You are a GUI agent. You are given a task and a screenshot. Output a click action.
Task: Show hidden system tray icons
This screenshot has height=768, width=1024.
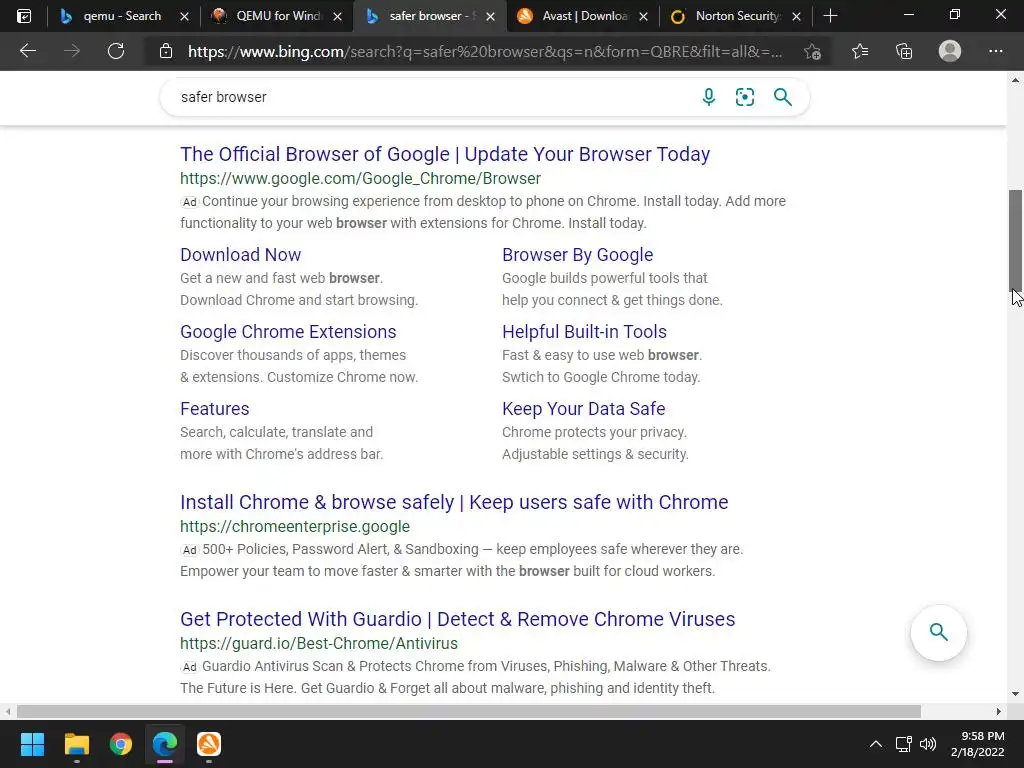tap(876, 744)
